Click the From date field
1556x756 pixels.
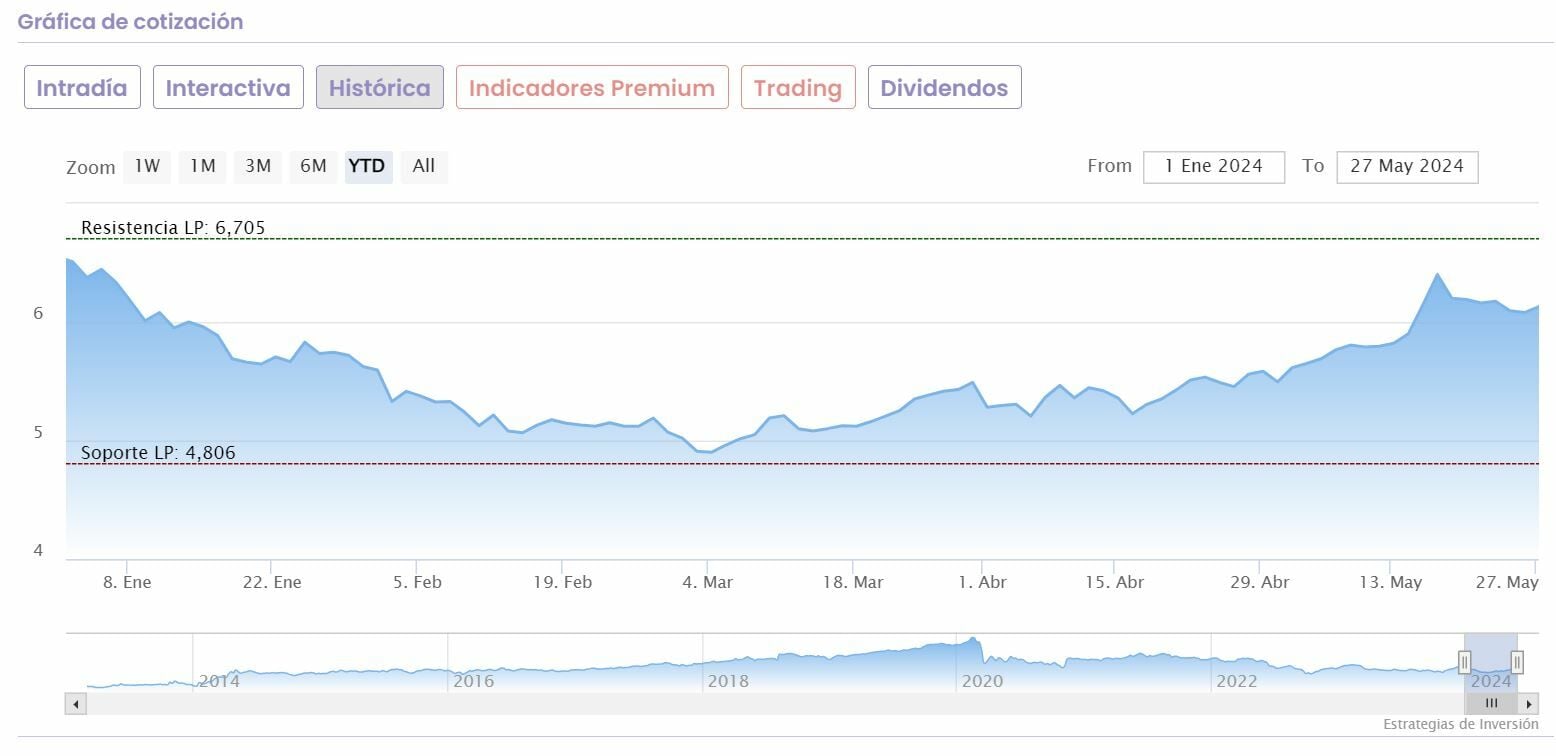(1214, 167)
